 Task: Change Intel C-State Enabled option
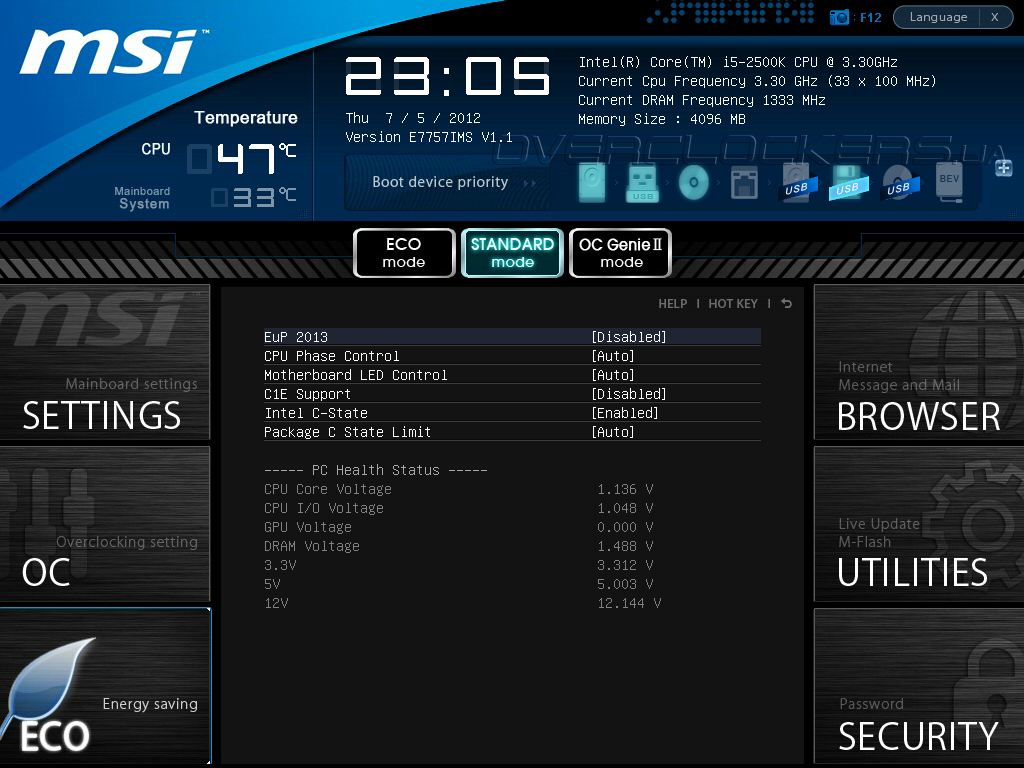pyautogui.click(x=625, y=413)
